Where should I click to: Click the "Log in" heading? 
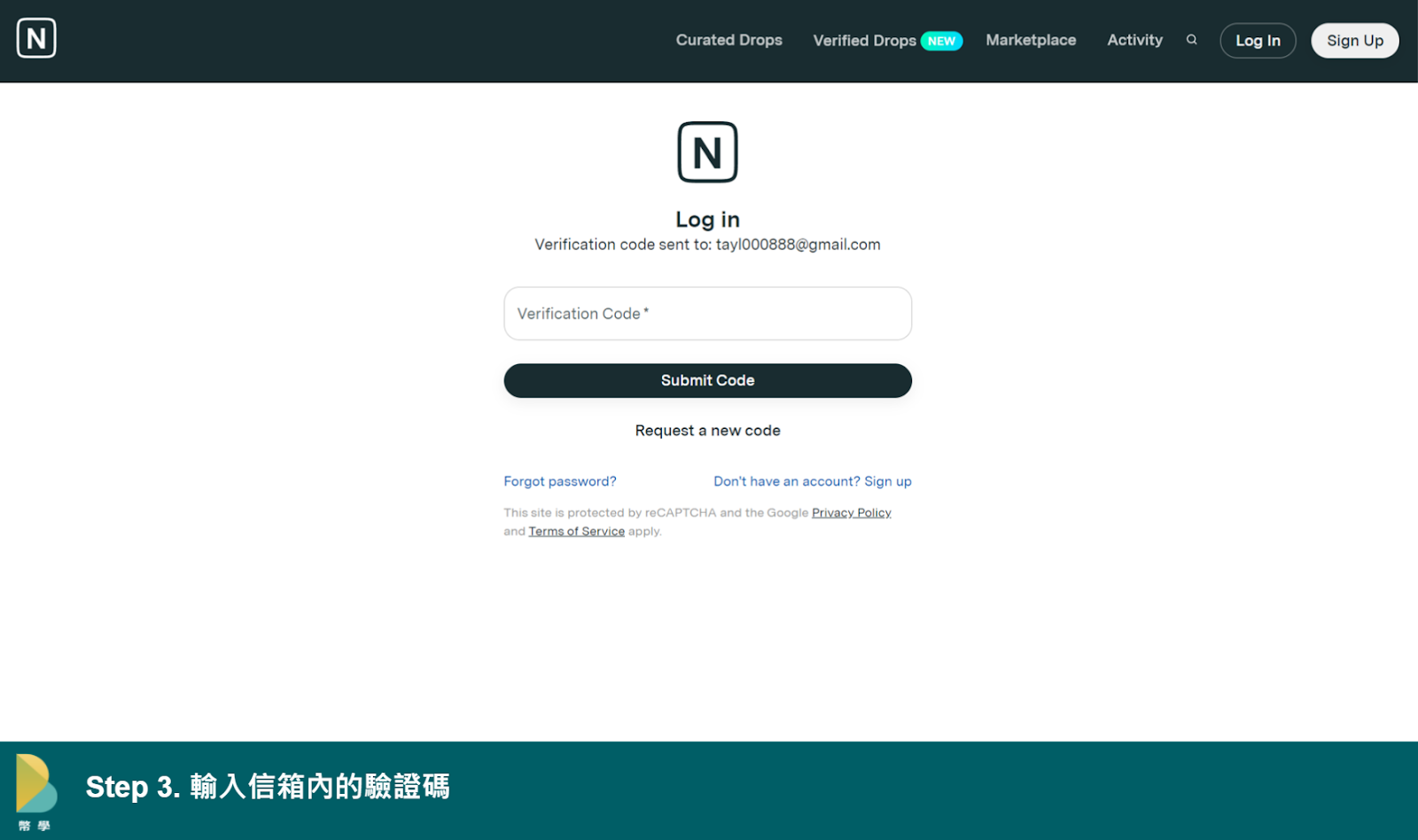click(707, 219)
